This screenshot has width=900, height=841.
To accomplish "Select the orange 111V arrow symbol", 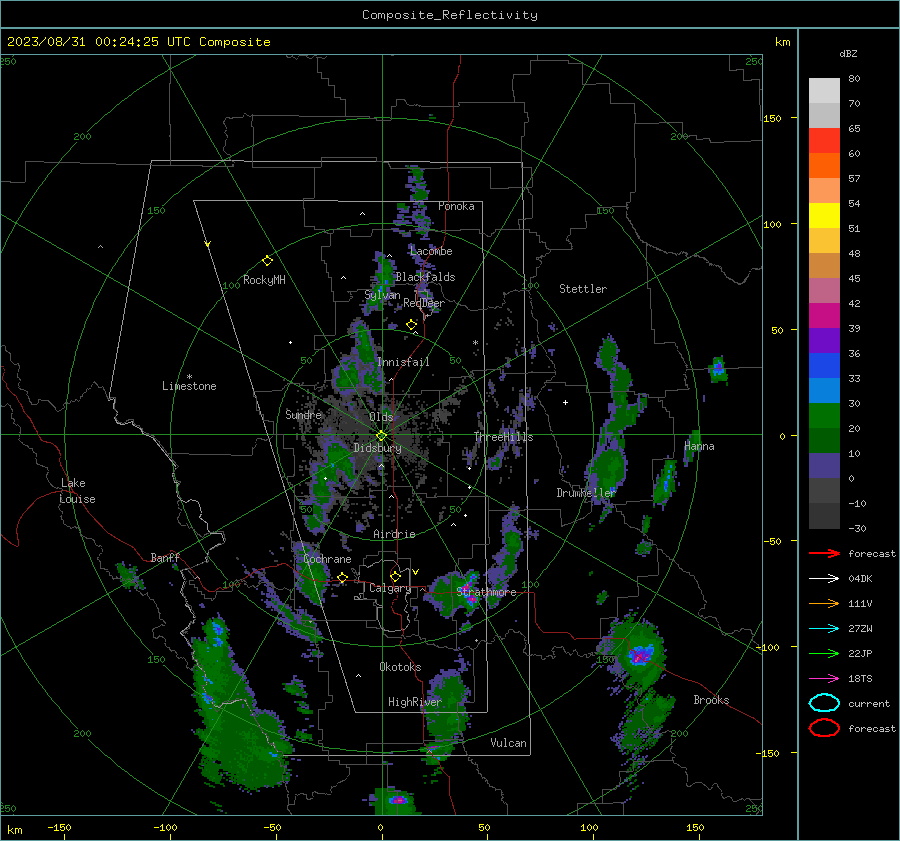I will point(824,603).
